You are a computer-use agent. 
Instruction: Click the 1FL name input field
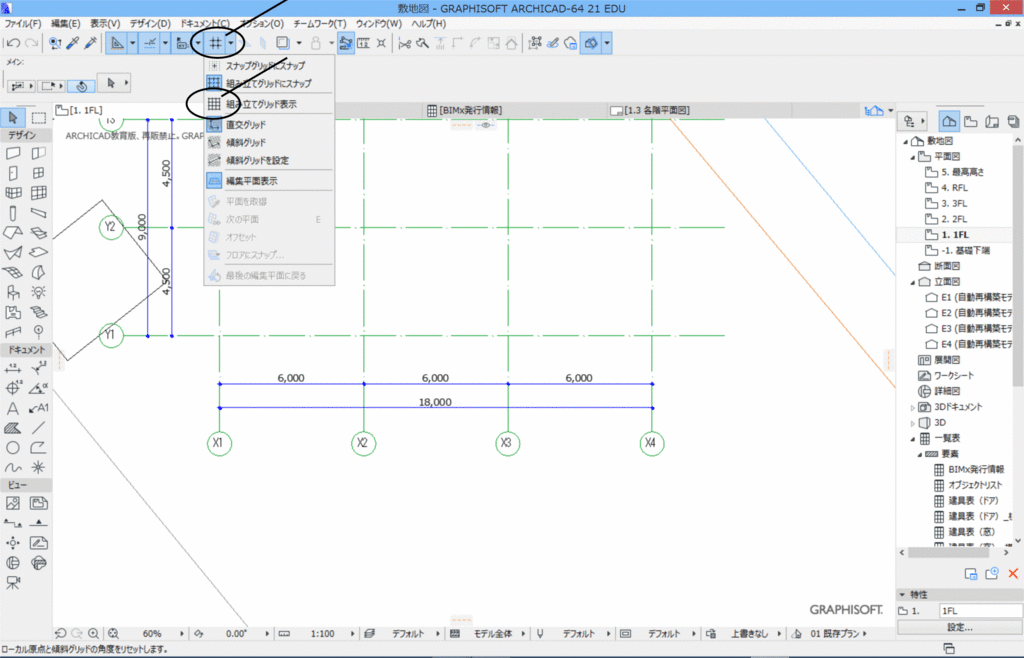coord(980,611)
